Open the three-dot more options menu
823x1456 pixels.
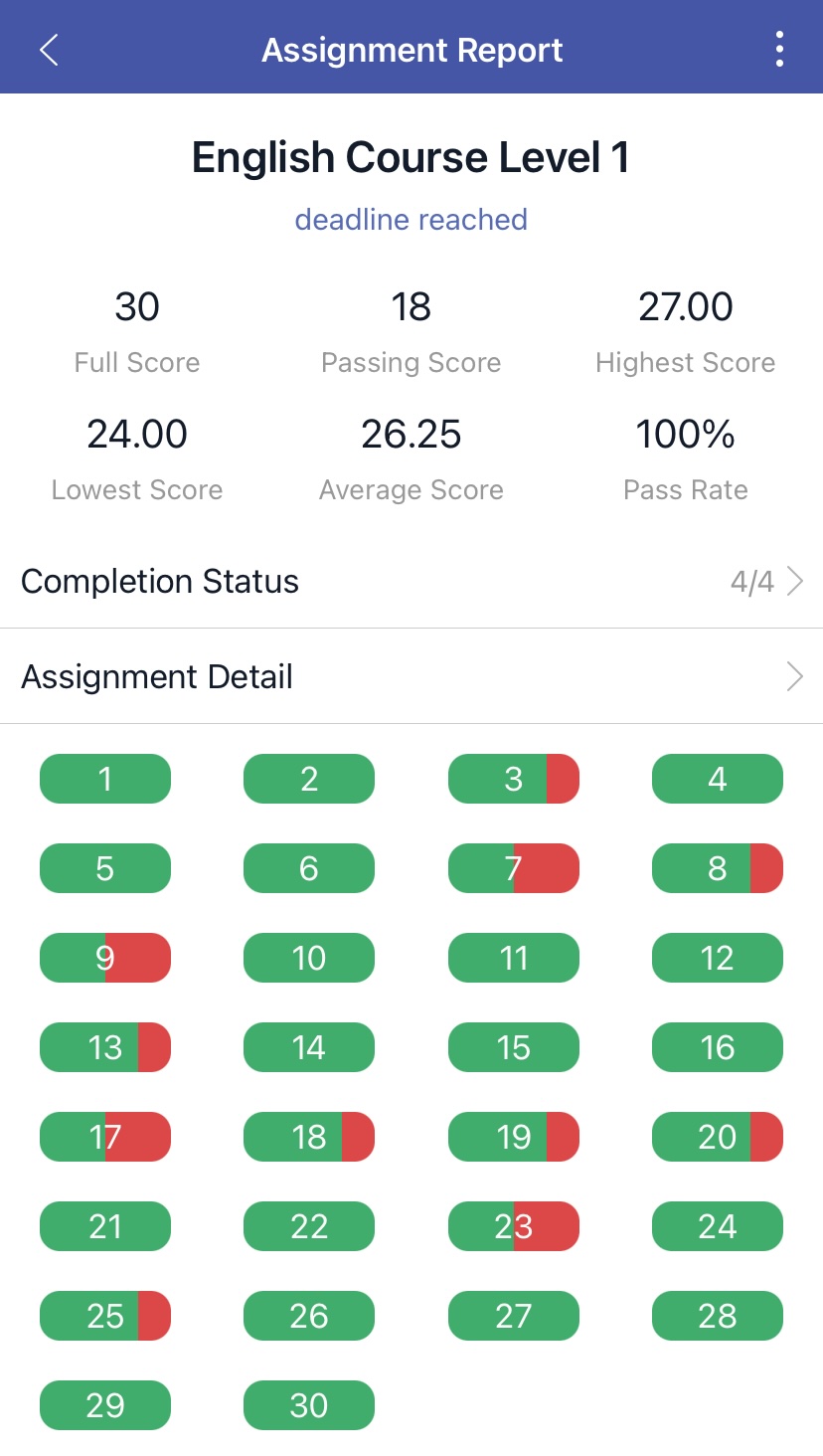tap(779, 50)
